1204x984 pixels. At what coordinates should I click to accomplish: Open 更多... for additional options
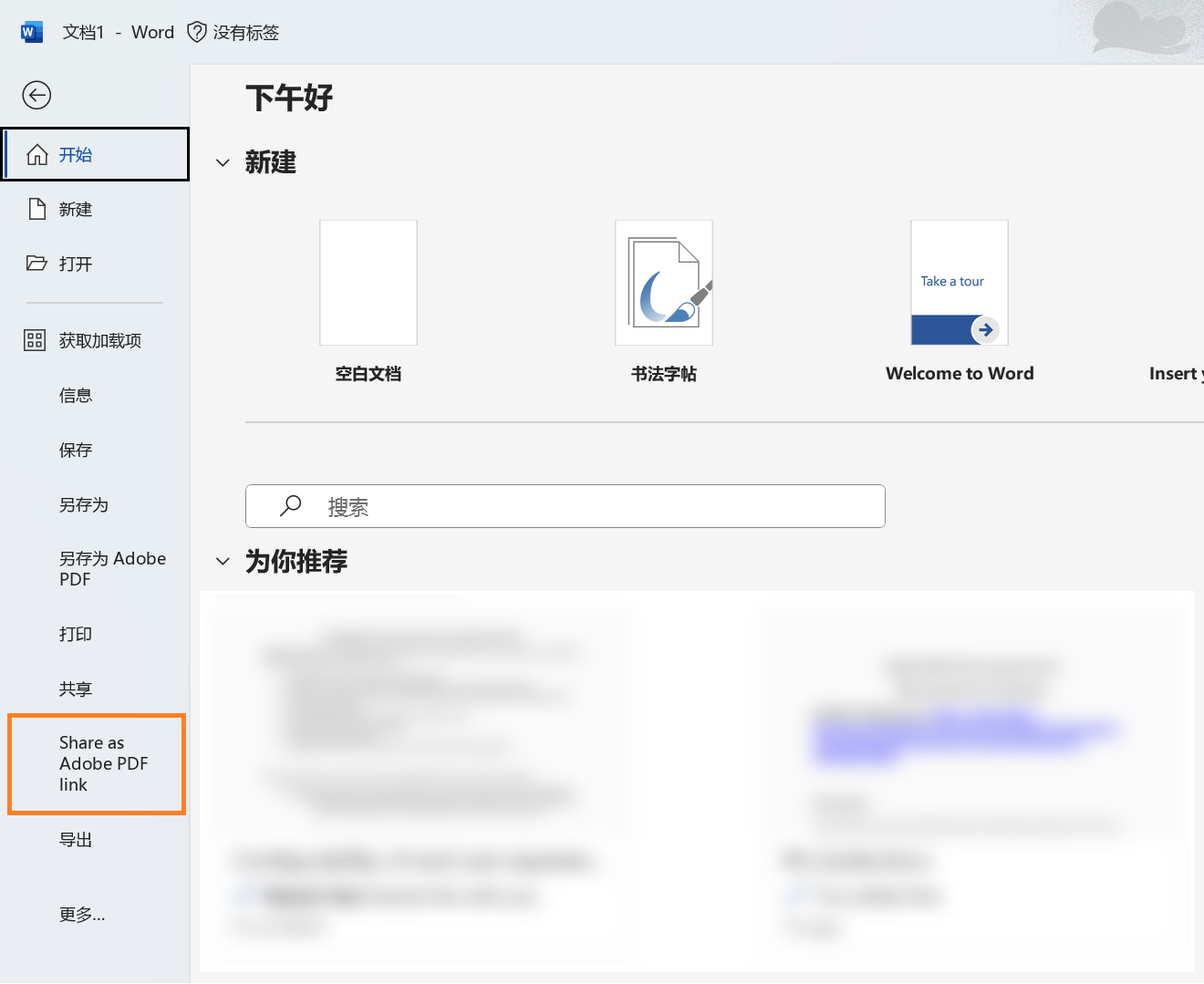click(82, 915)
